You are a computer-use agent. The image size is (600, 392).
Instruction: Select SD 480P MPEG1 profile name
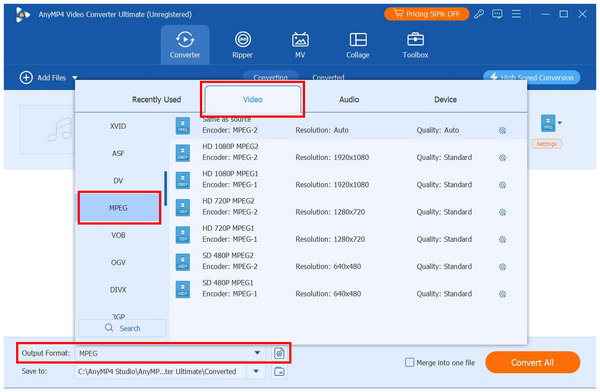228,283
